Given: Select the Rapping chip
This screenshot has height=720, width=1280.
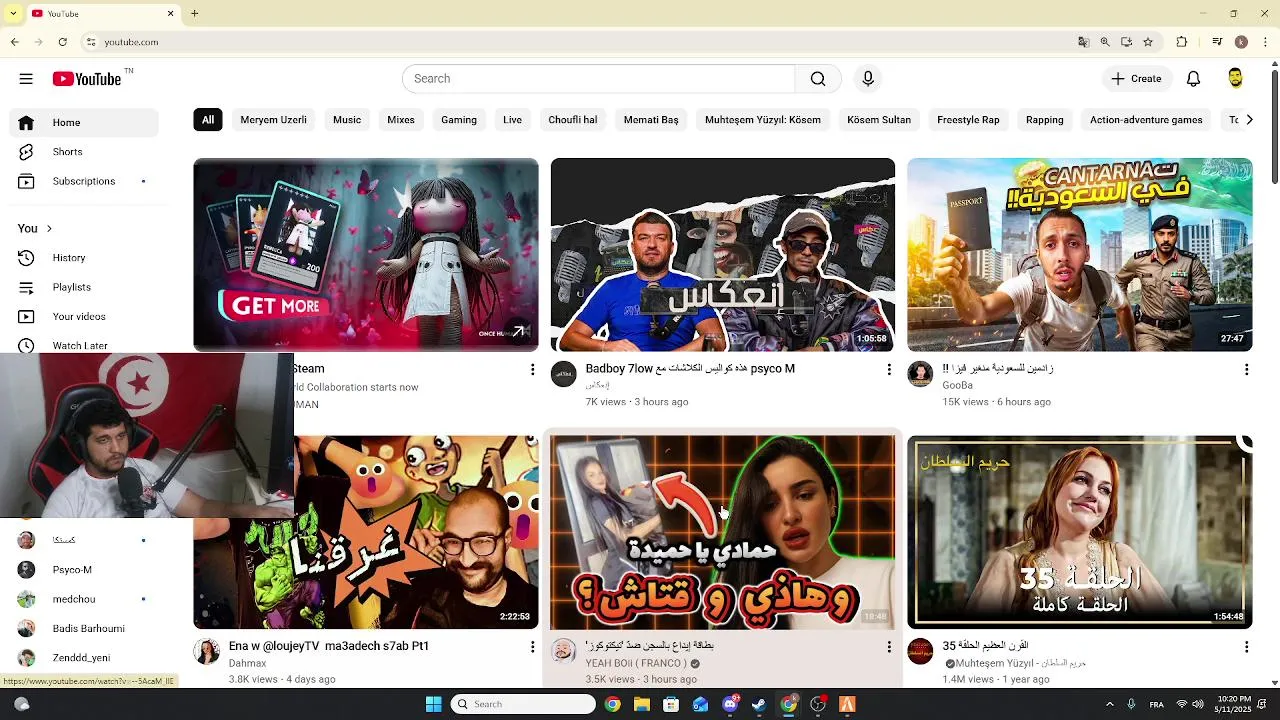Looking at the screenshot, I should [1045, 120].
